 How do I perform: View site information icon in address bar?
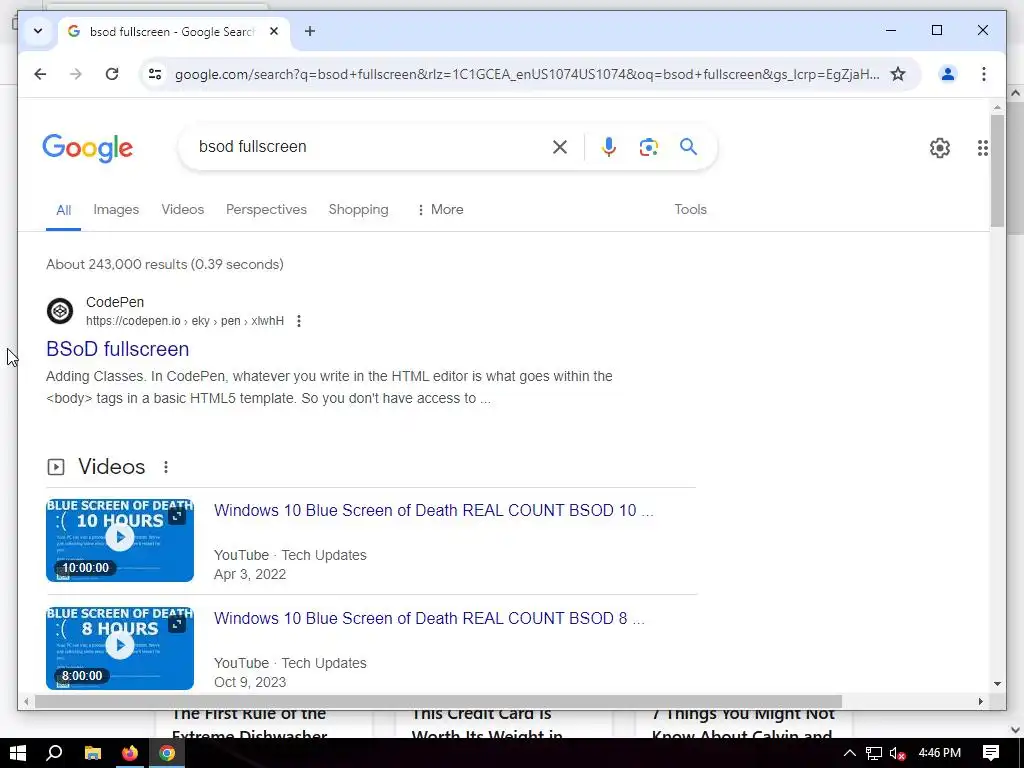pyautogui.click(x=155, y=74)
